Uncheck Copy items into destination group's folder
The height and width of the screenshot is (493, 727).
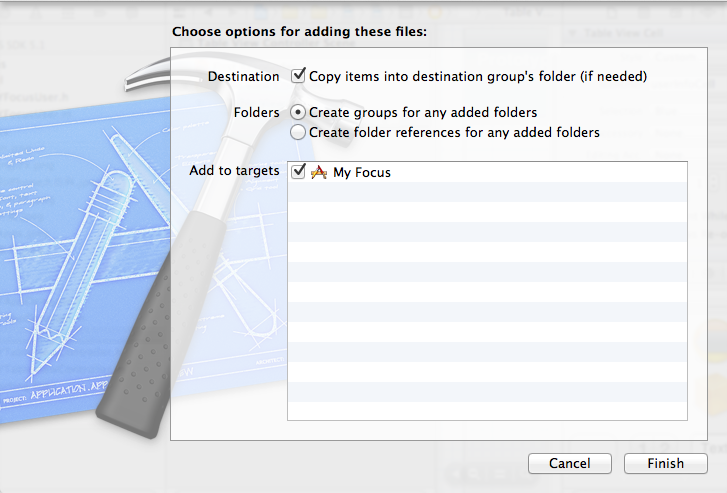[298, 76]
